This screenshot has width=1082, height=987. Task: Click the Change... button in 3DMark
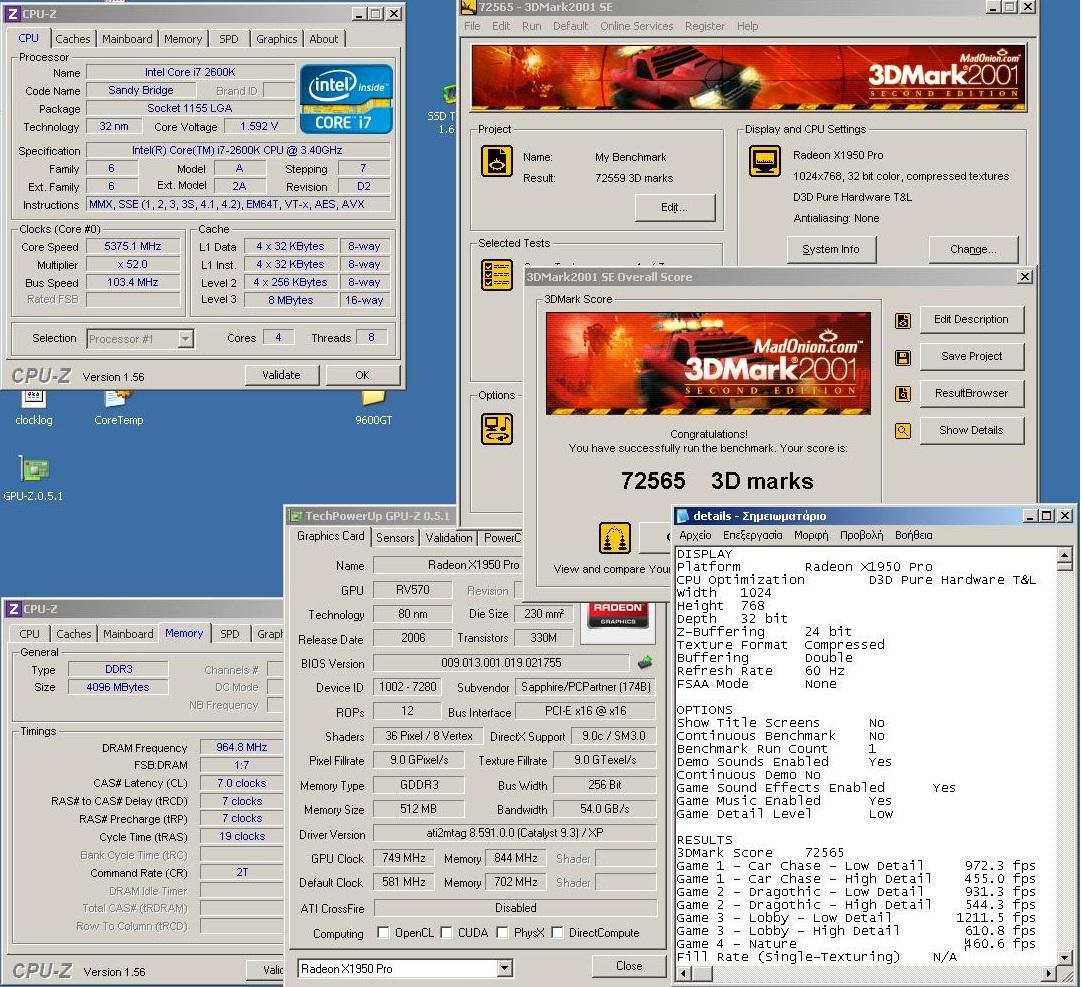coord(973,249)
